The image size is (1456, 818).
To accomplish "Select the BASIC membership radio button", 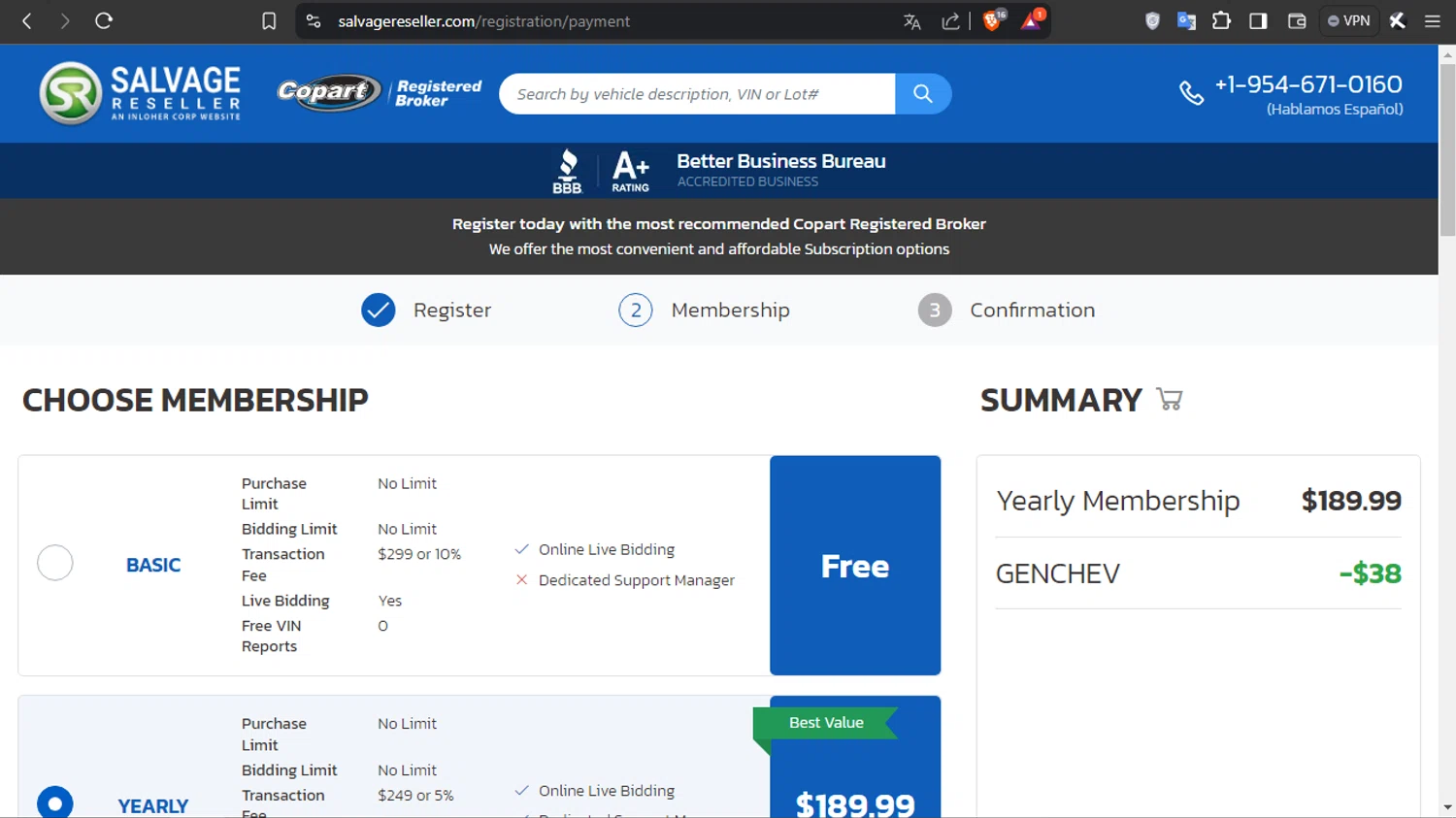I will (x=55, y=563).
